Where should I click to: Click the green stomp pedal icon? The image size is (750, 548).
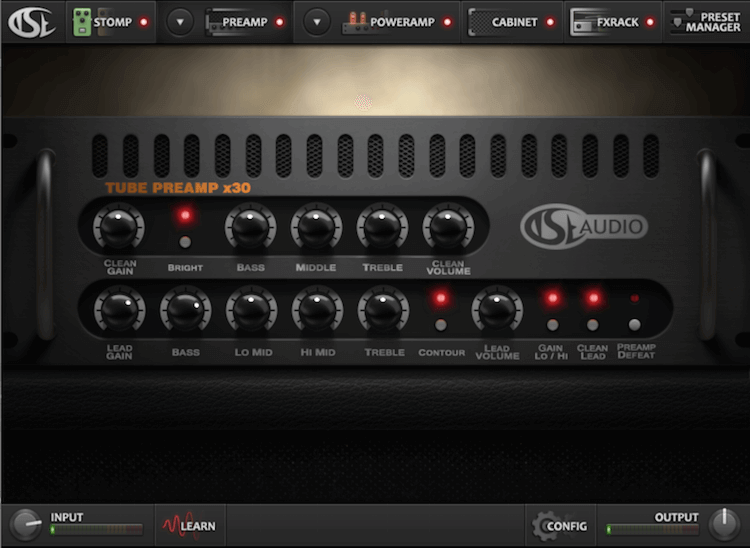click(x=82, y=22)
